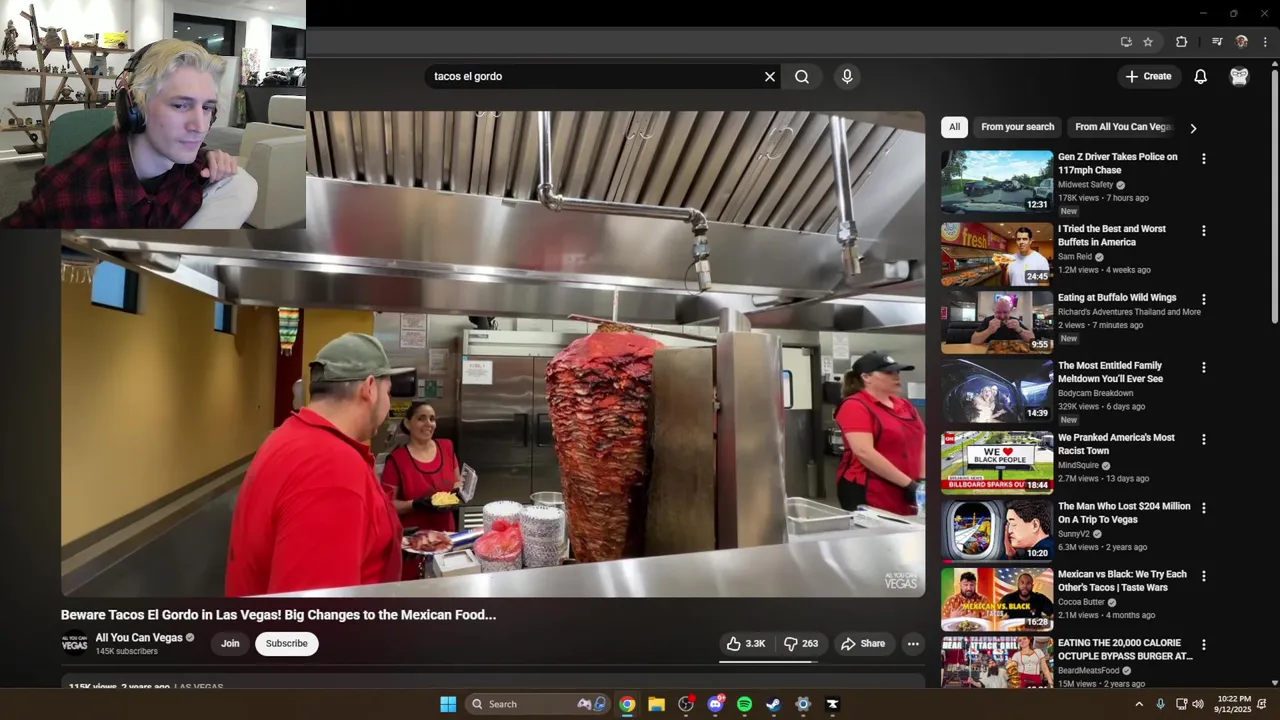
Task: Open We Pranked America's Most Racist Town title
Action: [x=1116, y=444]
